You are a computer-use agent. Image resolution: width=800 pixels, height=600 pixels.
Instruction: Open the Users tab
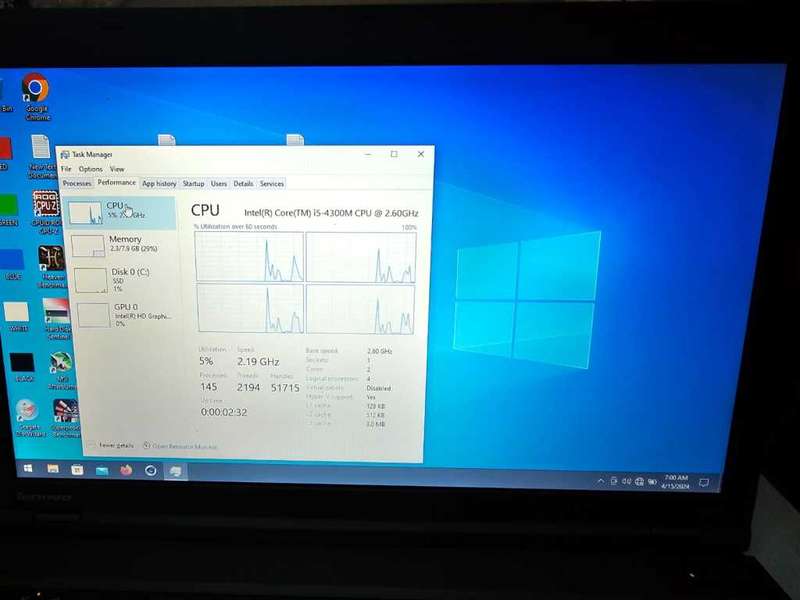[x=218, y=183]
